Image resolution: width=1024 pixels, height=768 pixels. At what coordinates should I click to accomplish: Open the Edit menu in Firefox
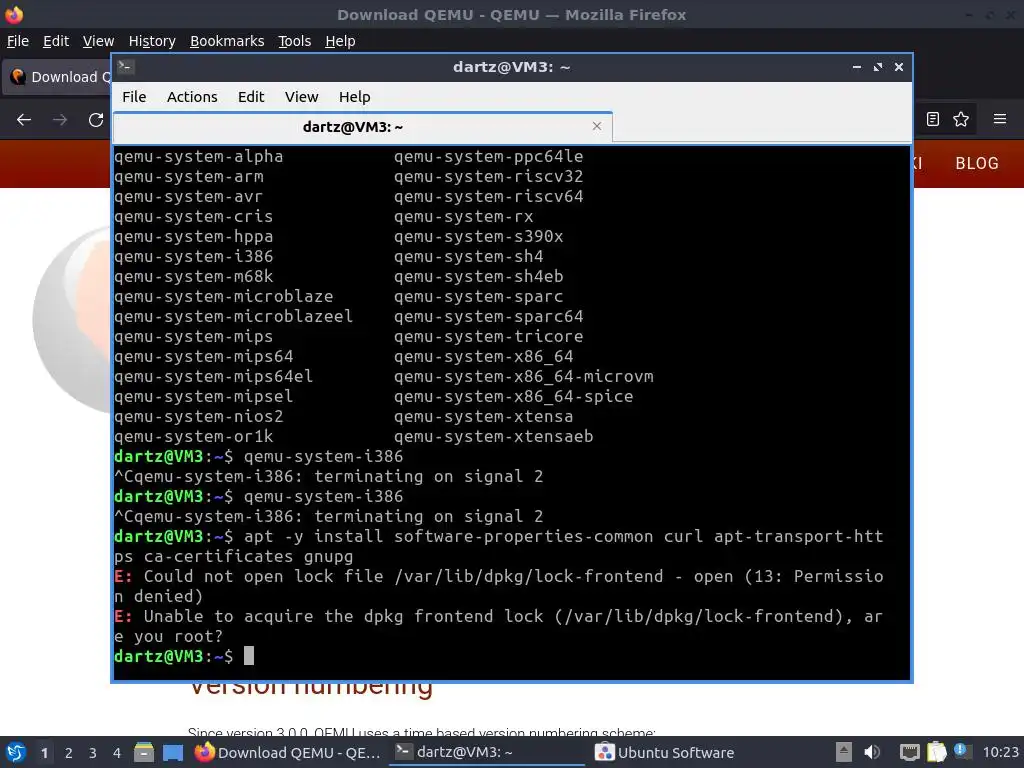[56, 41]
